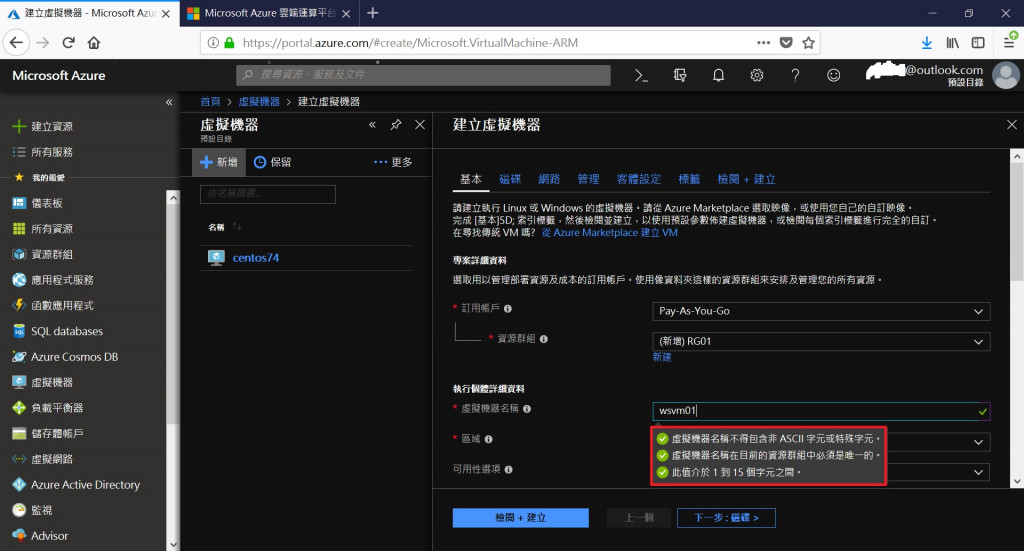The image size is (1024, 551).
Task: Switch to the 網路 tab
Action: coord(549,179)
